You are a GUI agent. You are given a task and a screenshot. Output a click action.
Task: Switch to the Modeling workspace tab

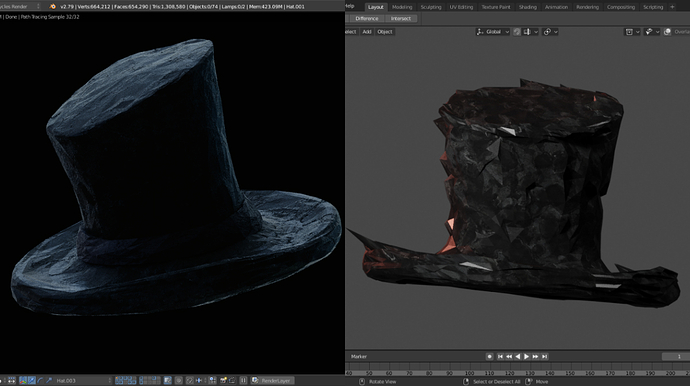point(402,7)
